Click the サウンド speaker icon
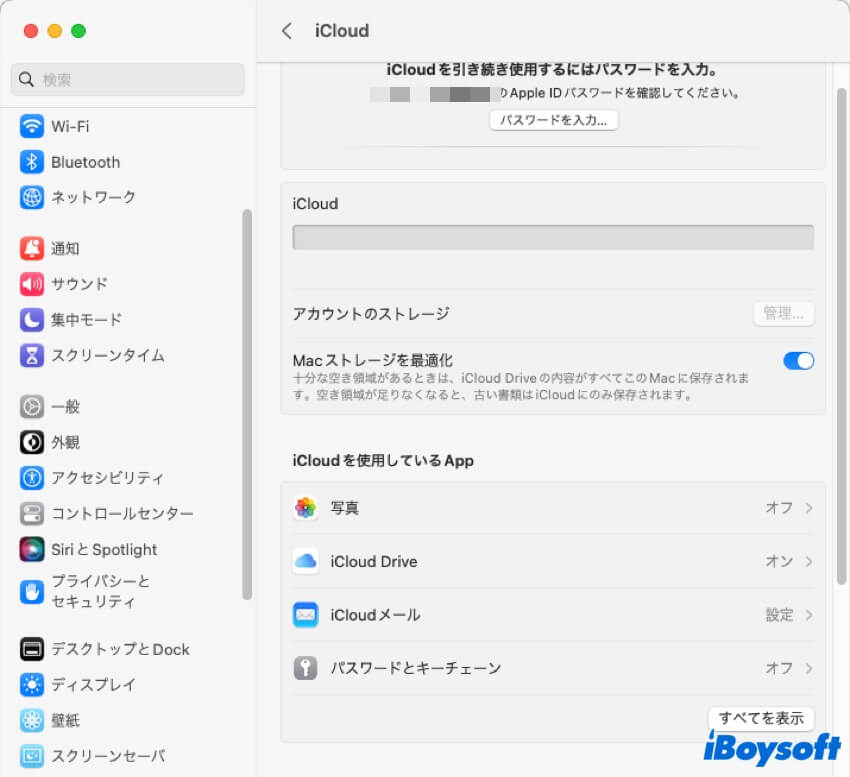This screenshot has width=850, height=777. coord(32,284)
